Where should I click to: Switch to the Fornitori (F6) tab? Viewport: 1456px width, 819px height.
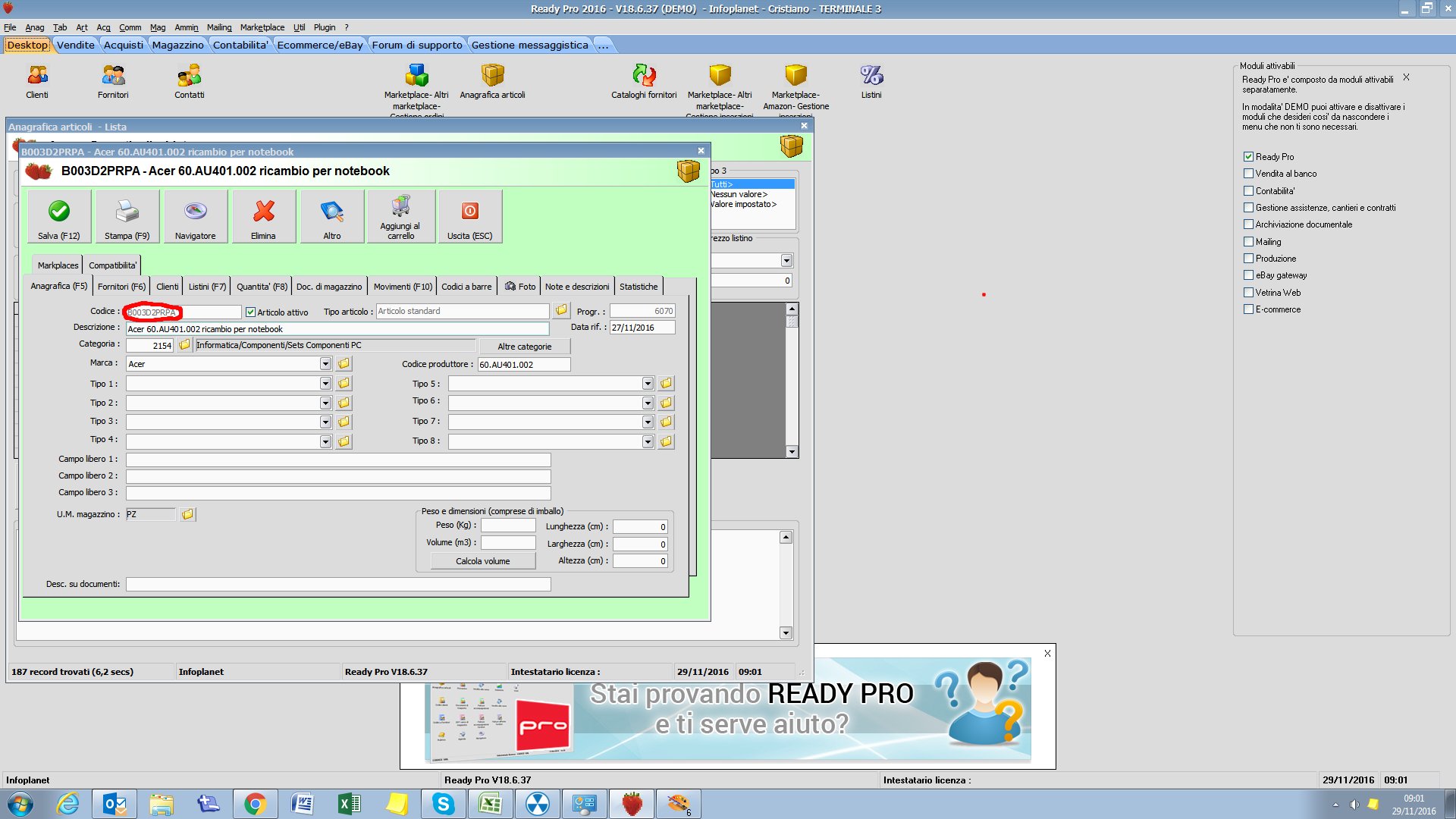(121, 287)
